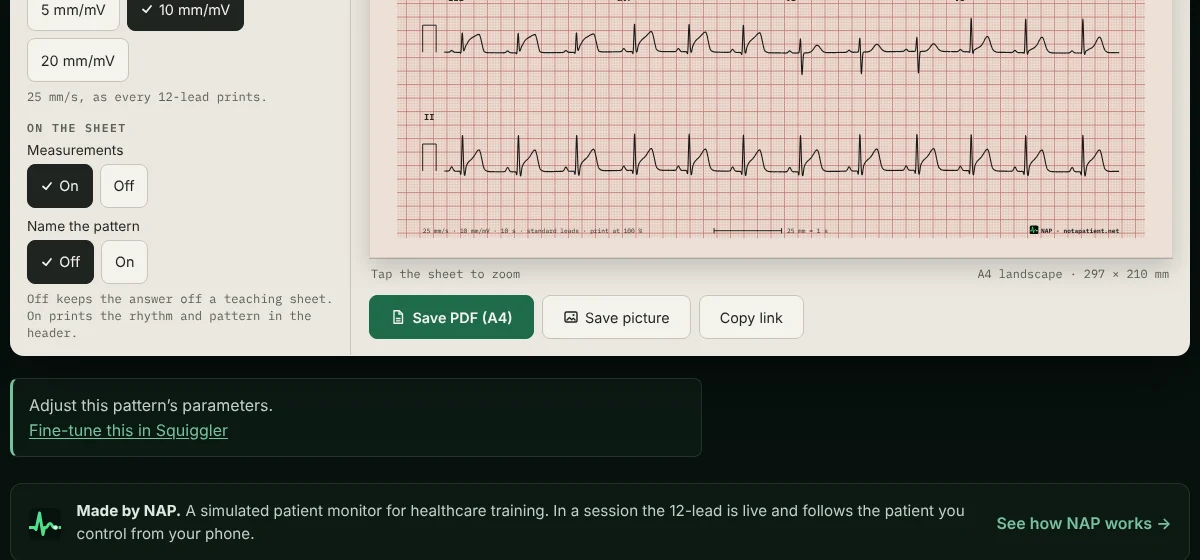Set Name the pattern to On
Image resolution: width=1200 pixels, height=560 pixels.
125,262
